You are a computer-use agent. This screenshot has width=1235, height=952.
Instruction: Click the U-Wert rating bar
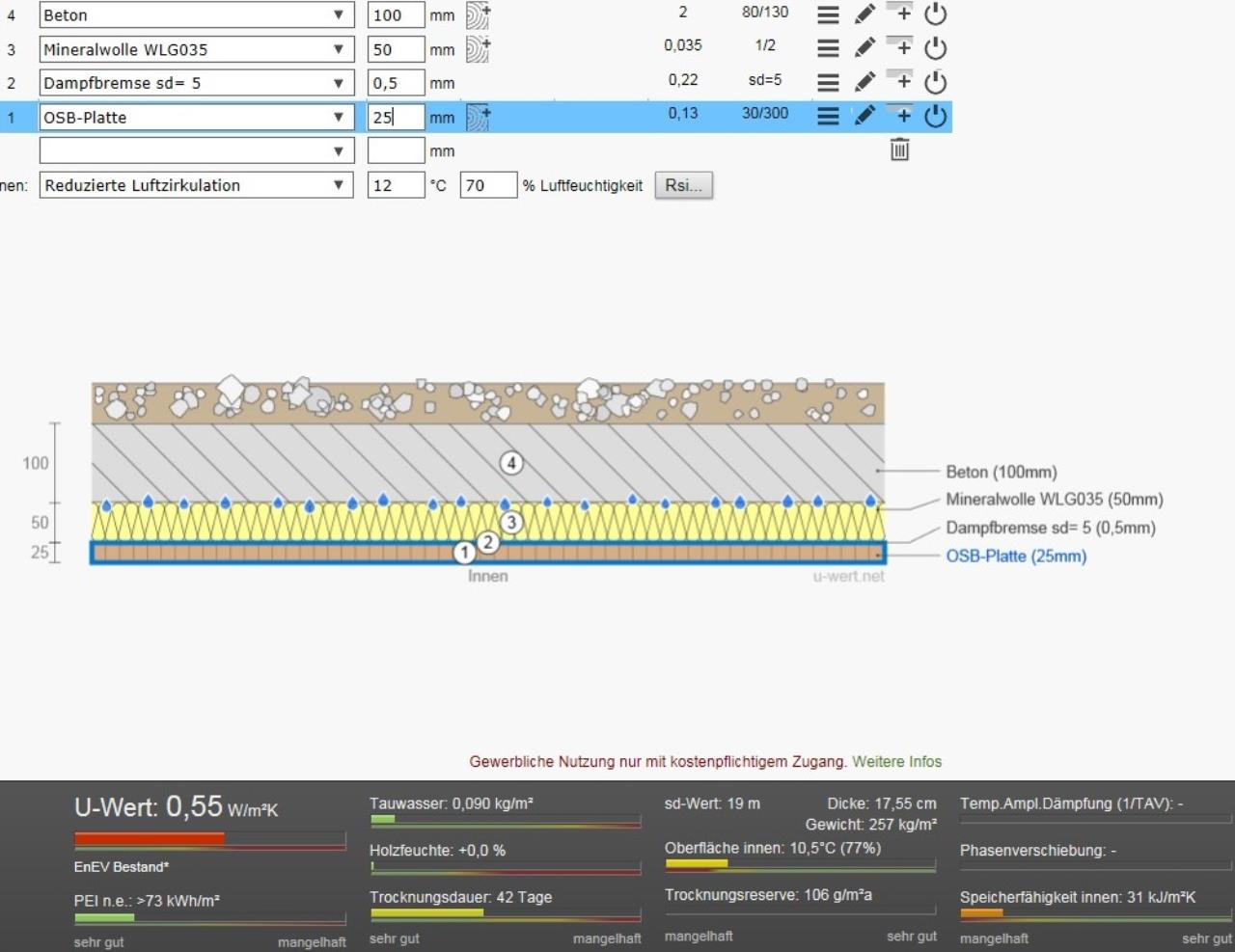210,840
